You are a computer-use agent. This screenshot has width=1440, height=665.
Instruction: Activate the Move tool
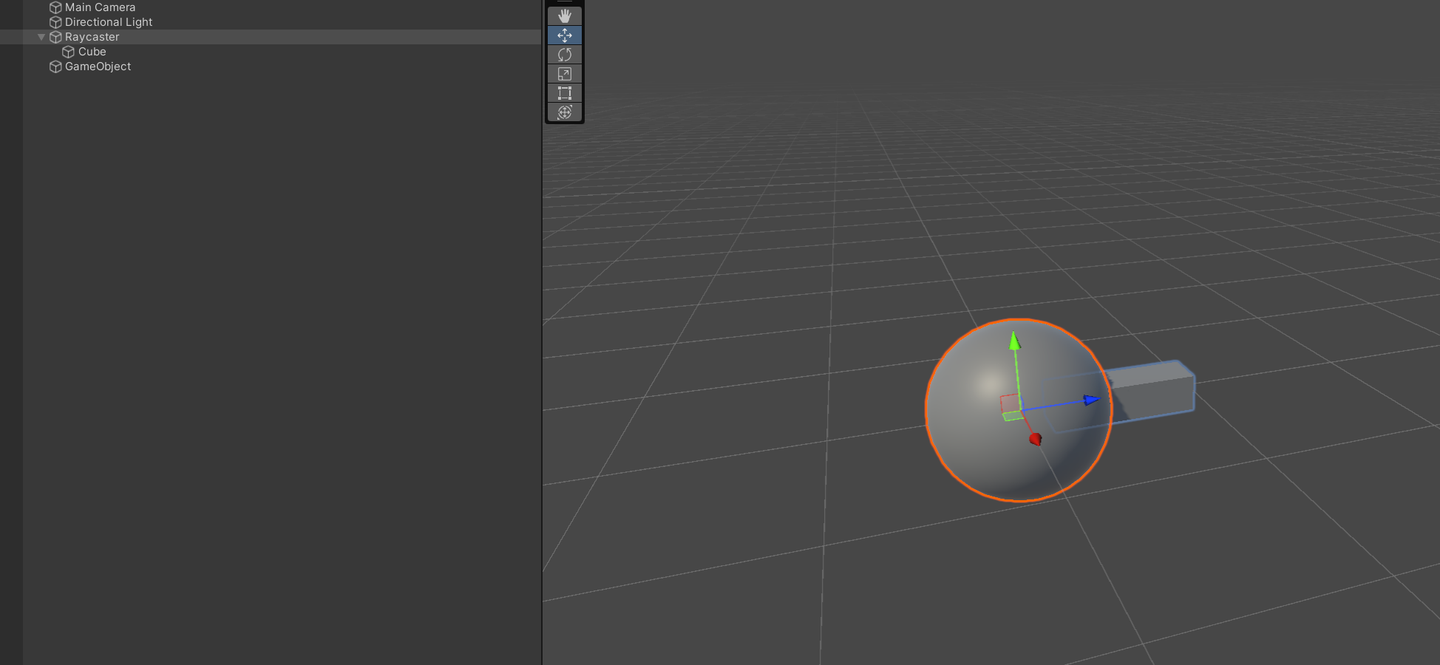564,34
